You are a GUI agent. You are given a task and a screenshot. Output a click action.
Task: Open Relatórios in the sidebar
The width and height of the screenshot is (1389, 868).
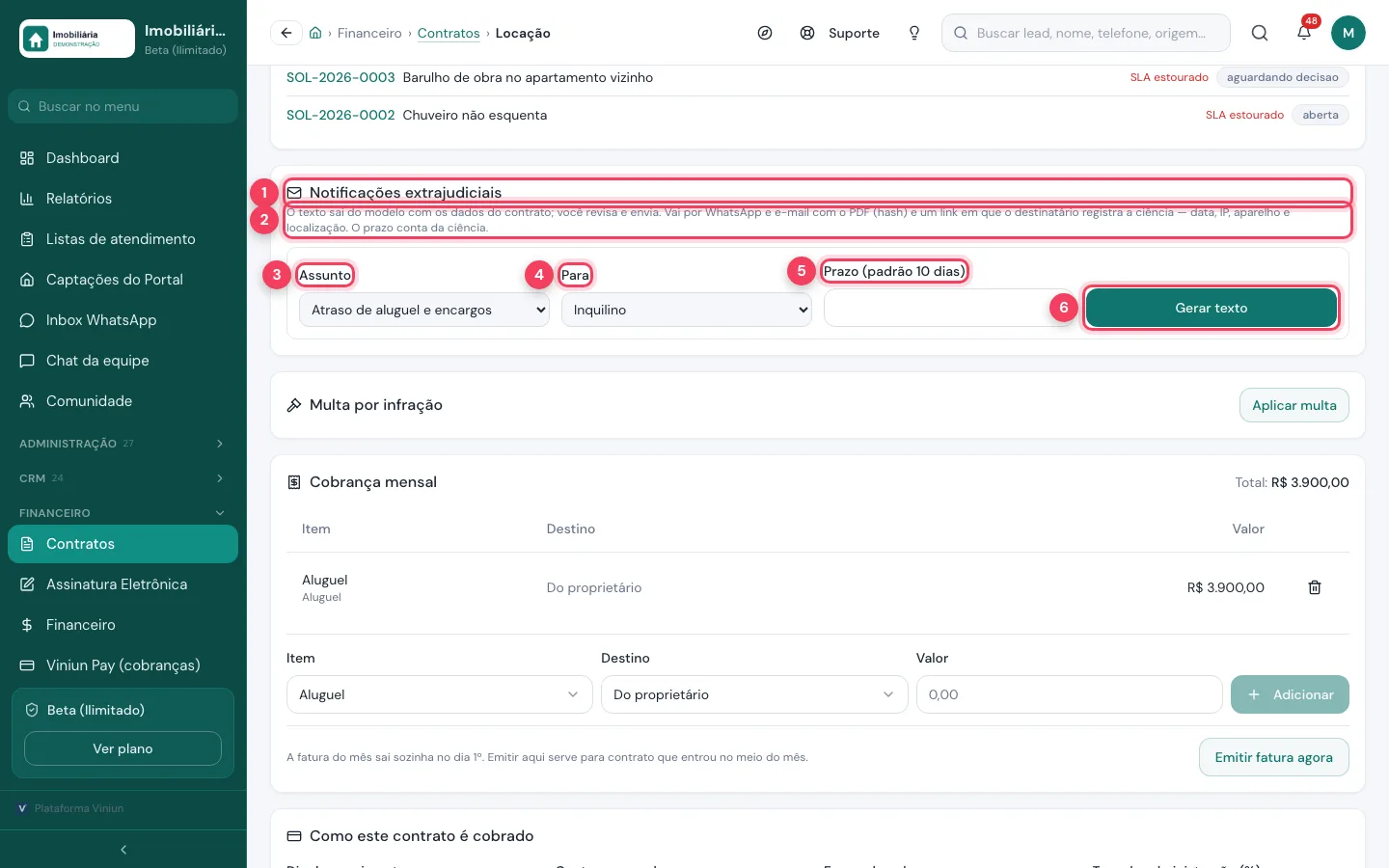coord(123,199)
